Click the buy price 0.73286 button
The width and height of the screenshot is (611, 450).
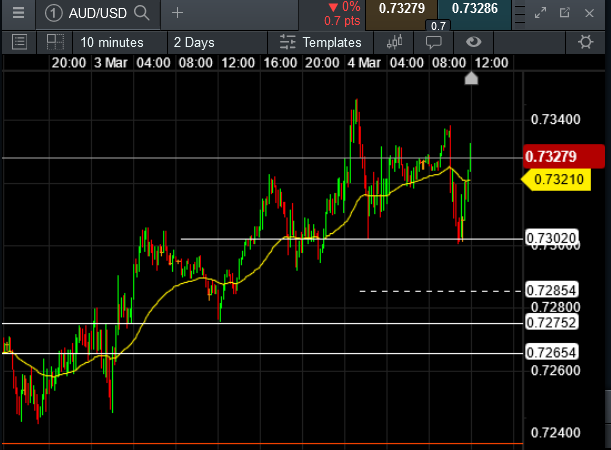point(474,14)
